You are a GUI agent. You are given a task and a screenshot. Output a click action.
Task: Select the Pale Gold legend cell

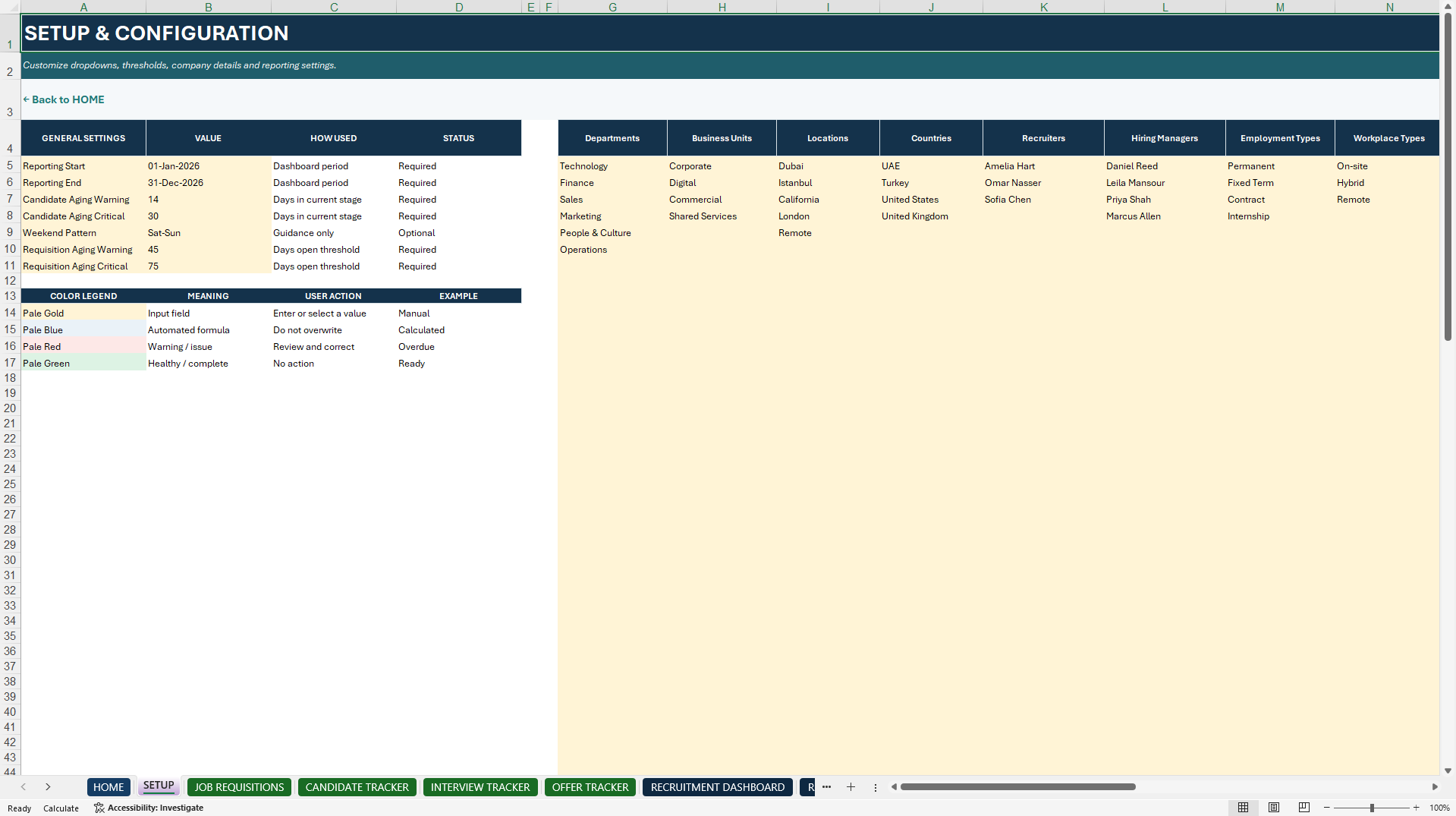tap(83, 313)
